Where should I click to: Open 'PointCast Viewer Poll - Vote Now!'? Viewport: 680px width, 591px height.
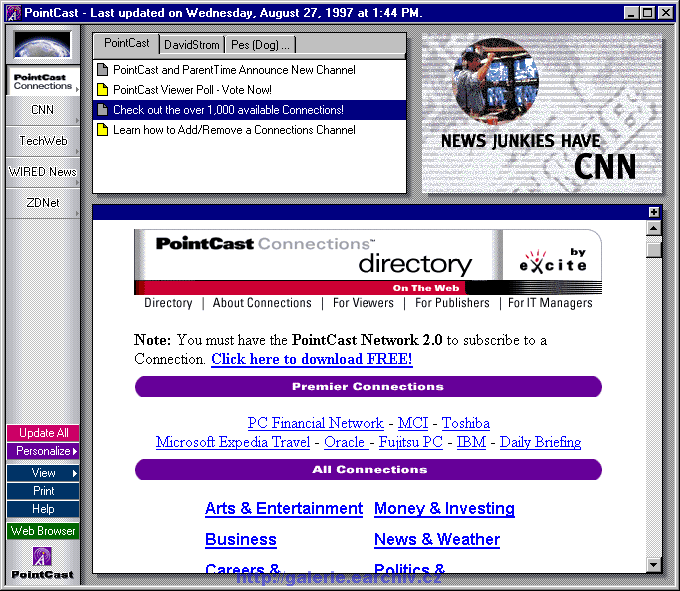pyautogui.click(x=192, y=90)
